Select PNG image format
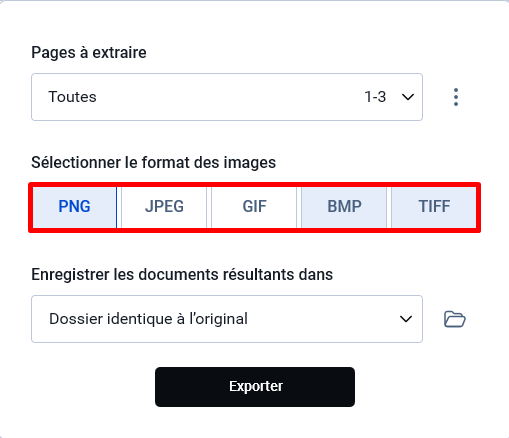 pyautogui.click(x=74, y=207)
